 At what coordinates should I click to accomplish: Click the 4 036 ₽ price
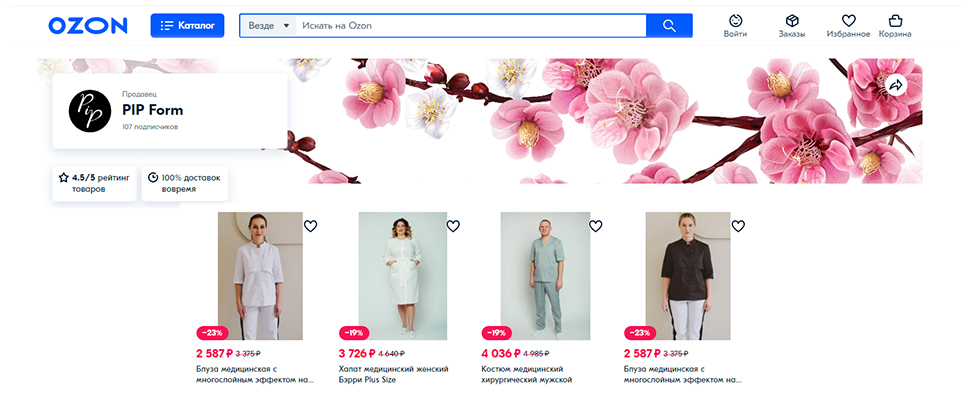(x=500, y=354)
